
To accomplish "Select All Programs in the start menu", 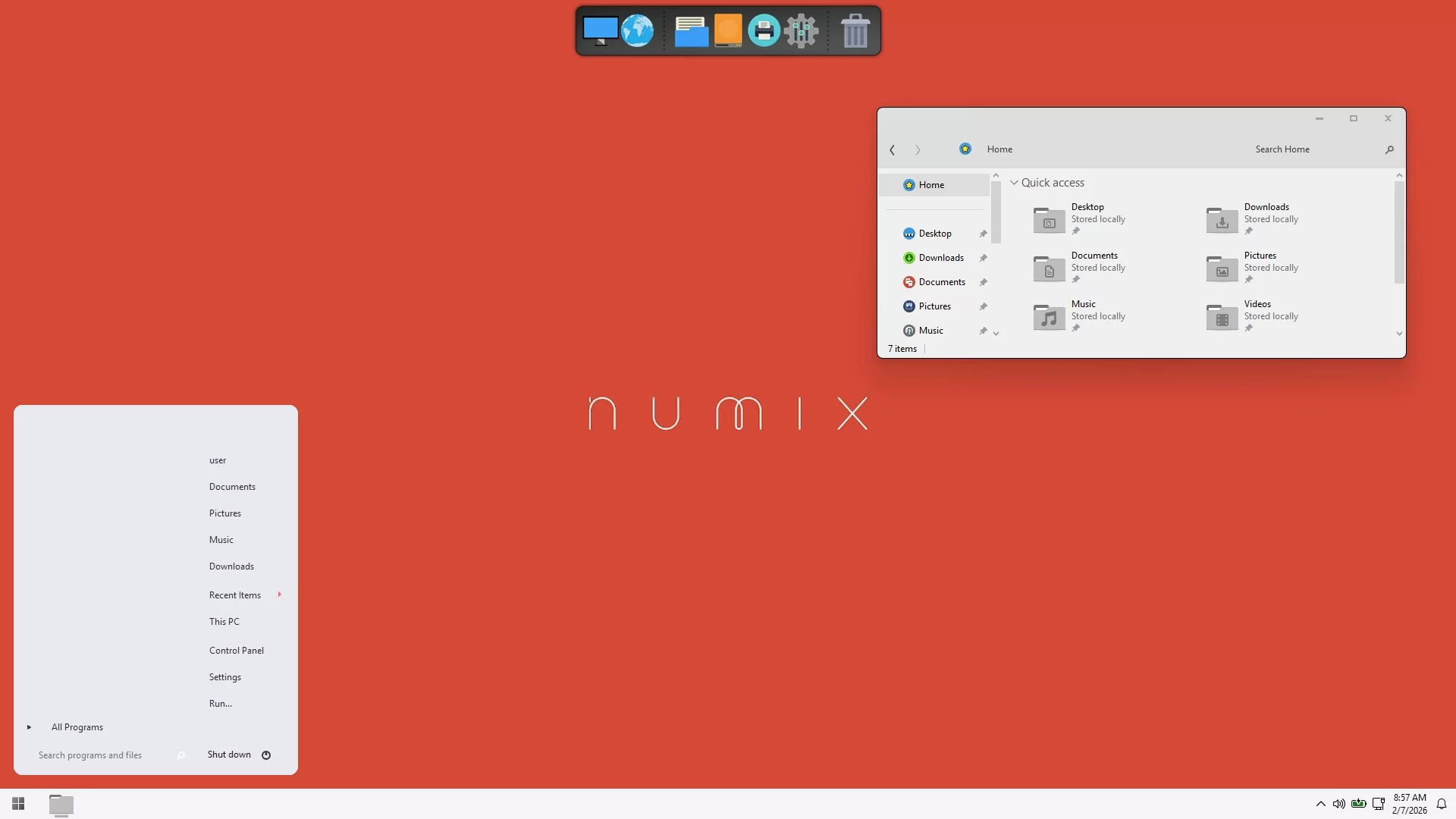I will (x=77, y=727).
